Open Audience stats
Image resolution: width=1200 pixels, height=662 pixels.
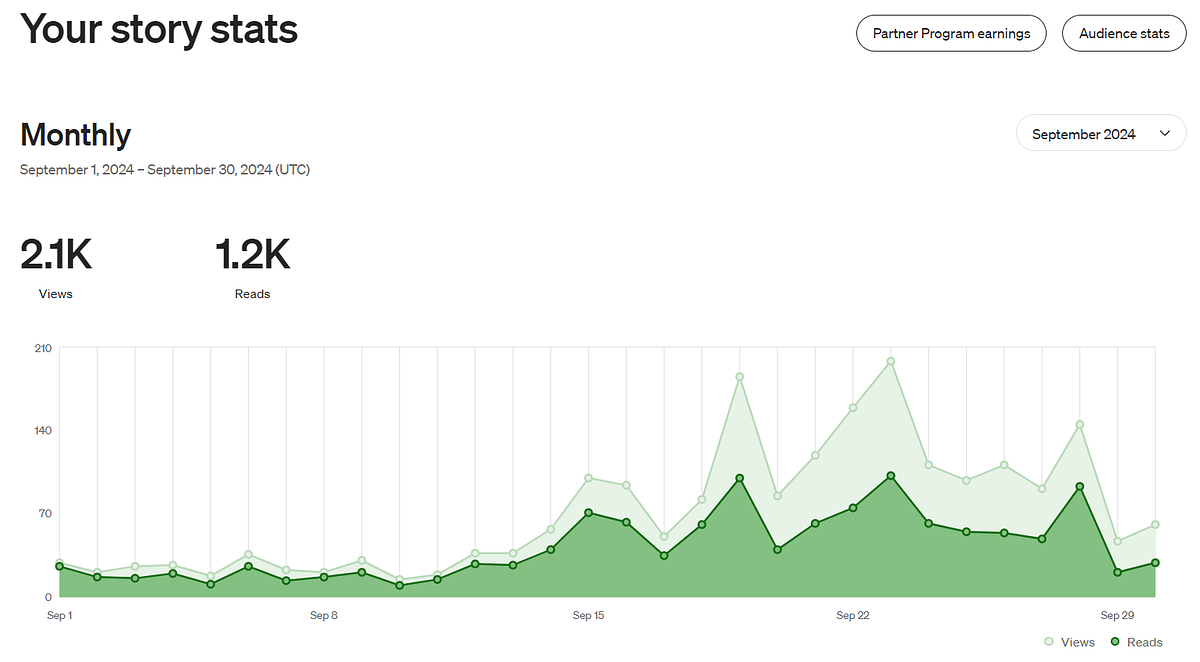1124,33
